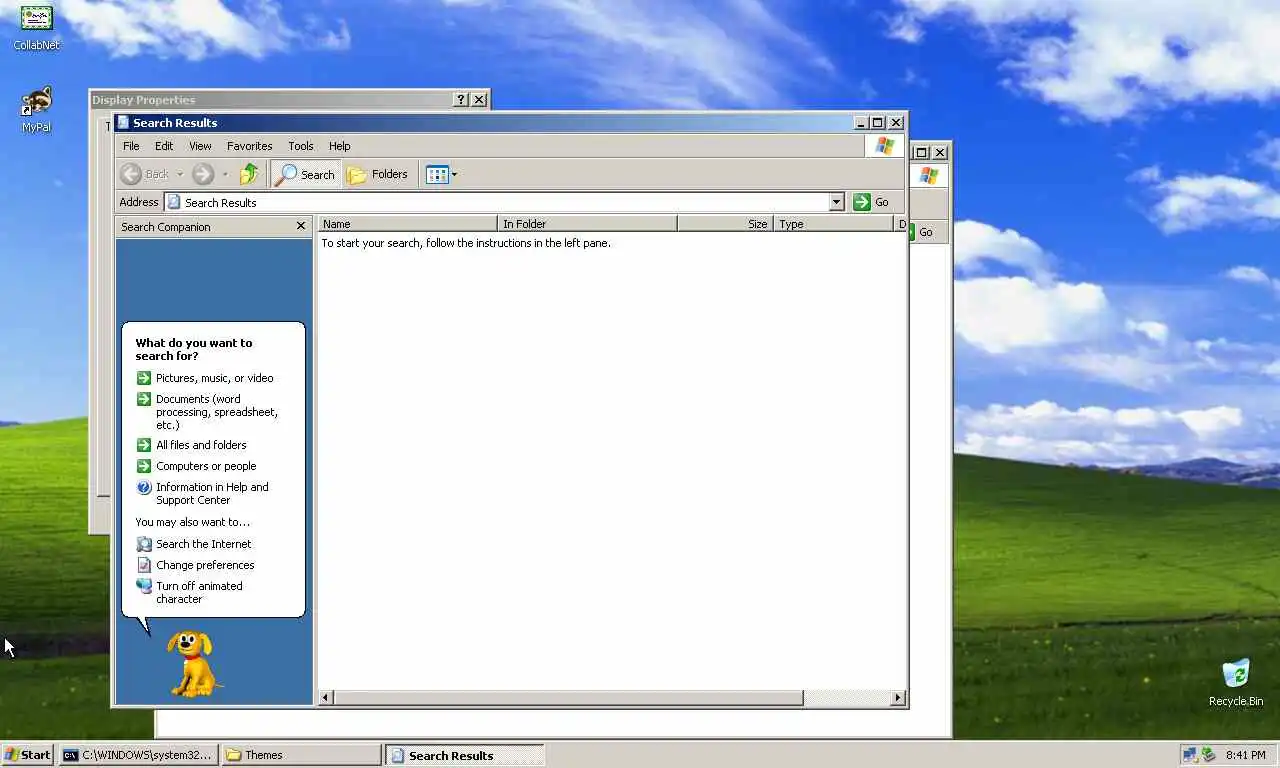Screen dimensions: 1280x768
Task: Click Display Properties help question button
Action: click(x=461, y=99)
